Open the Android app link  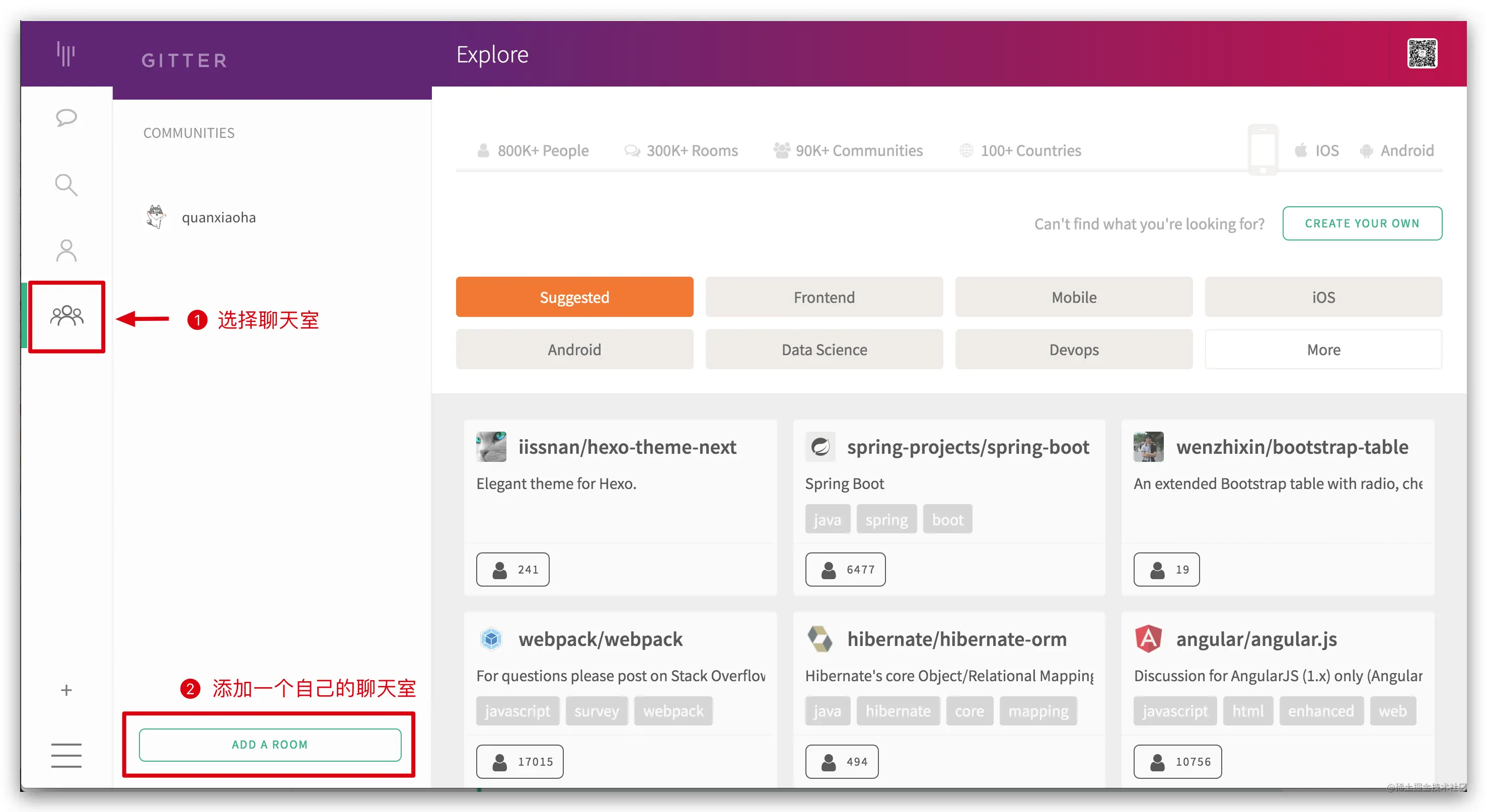[1407, 150]
